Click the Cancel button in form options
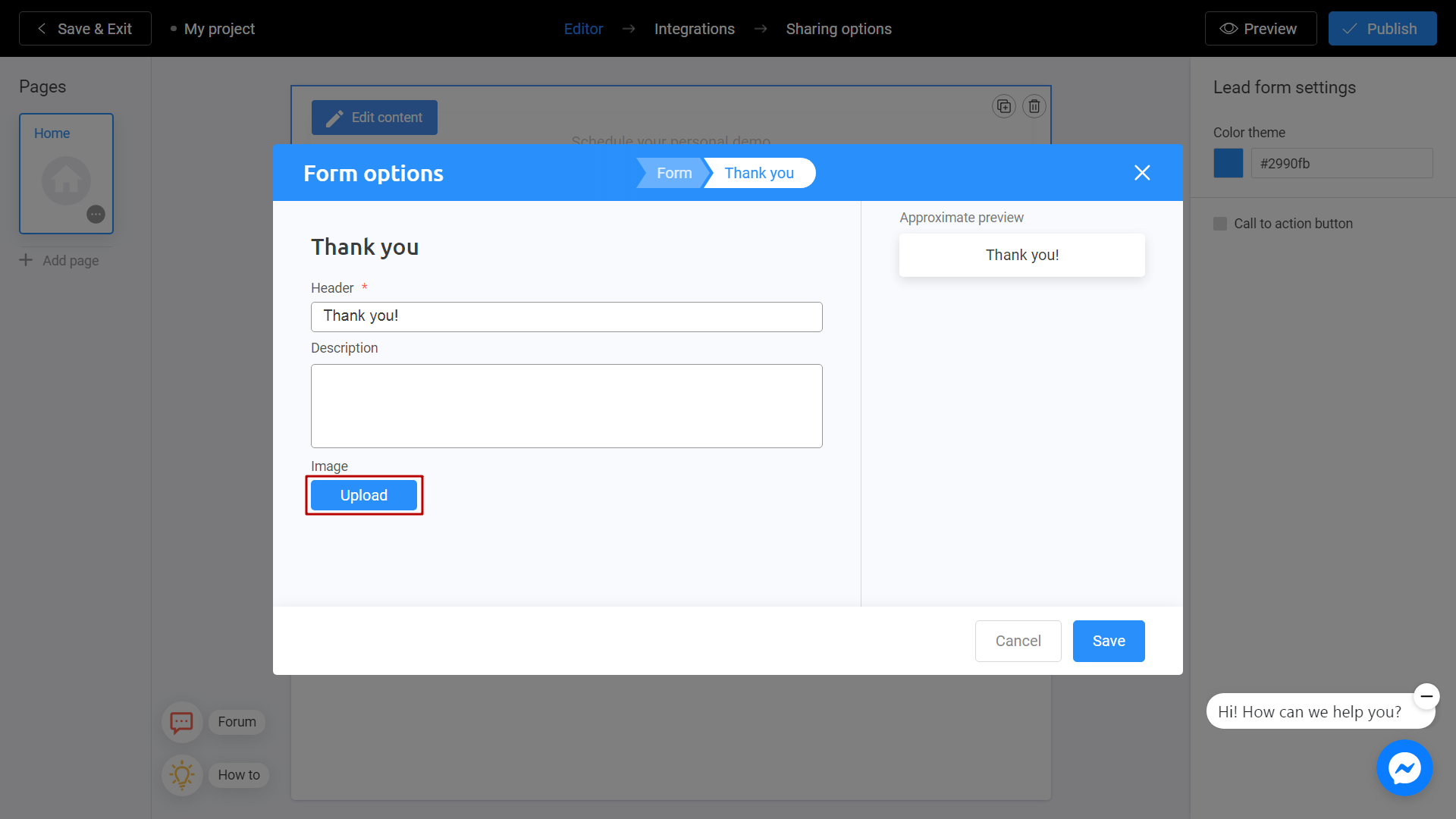Viewport: 1456px width, 819px height. (1018, 640)
